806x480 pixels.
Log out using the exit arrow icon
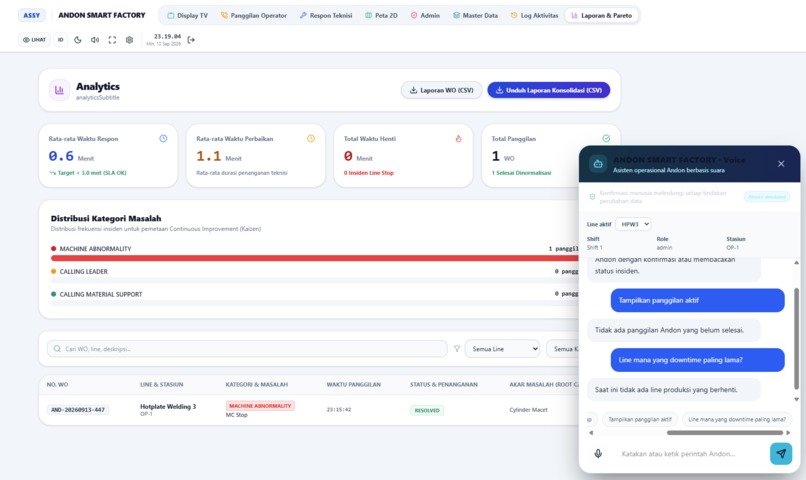click(191, 40)
